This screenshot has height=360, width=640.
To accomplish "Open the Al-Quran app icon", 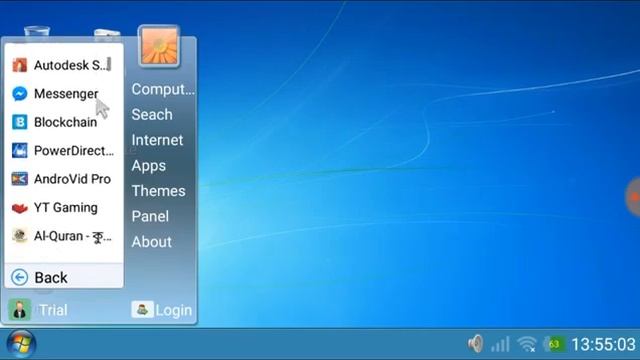I will (x=20, y=236).
